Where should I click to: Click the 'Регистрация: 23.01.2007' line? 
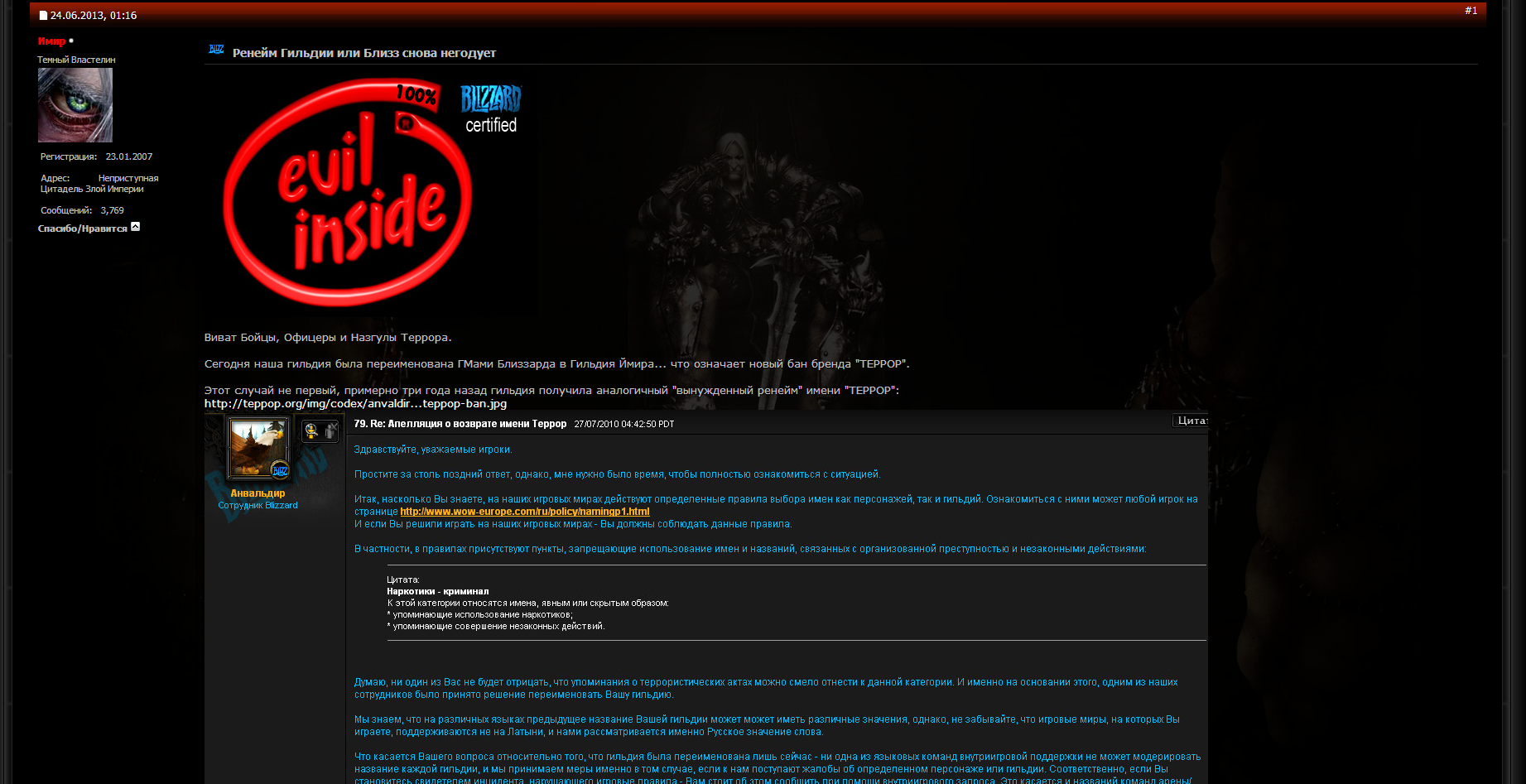pos(96,156)
